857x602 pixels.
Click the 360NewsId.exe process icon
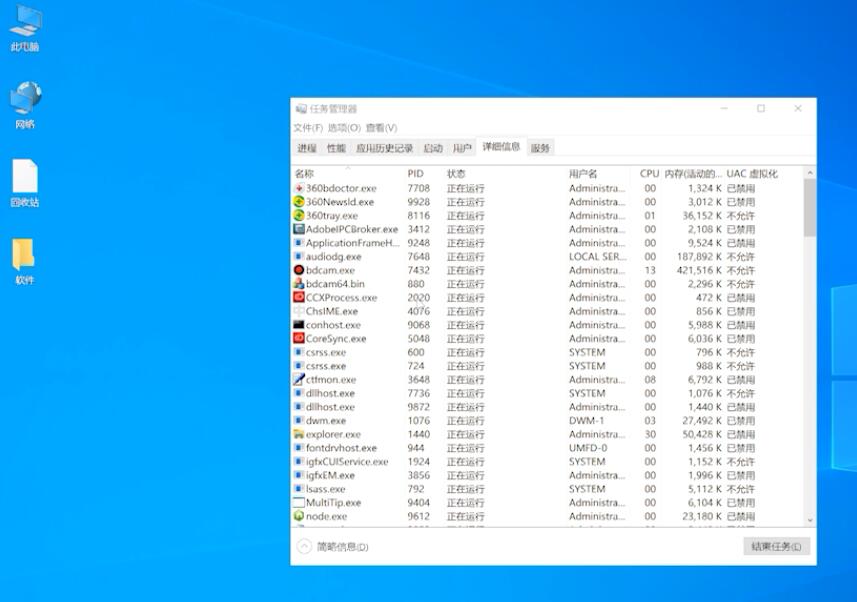[298, 202]
